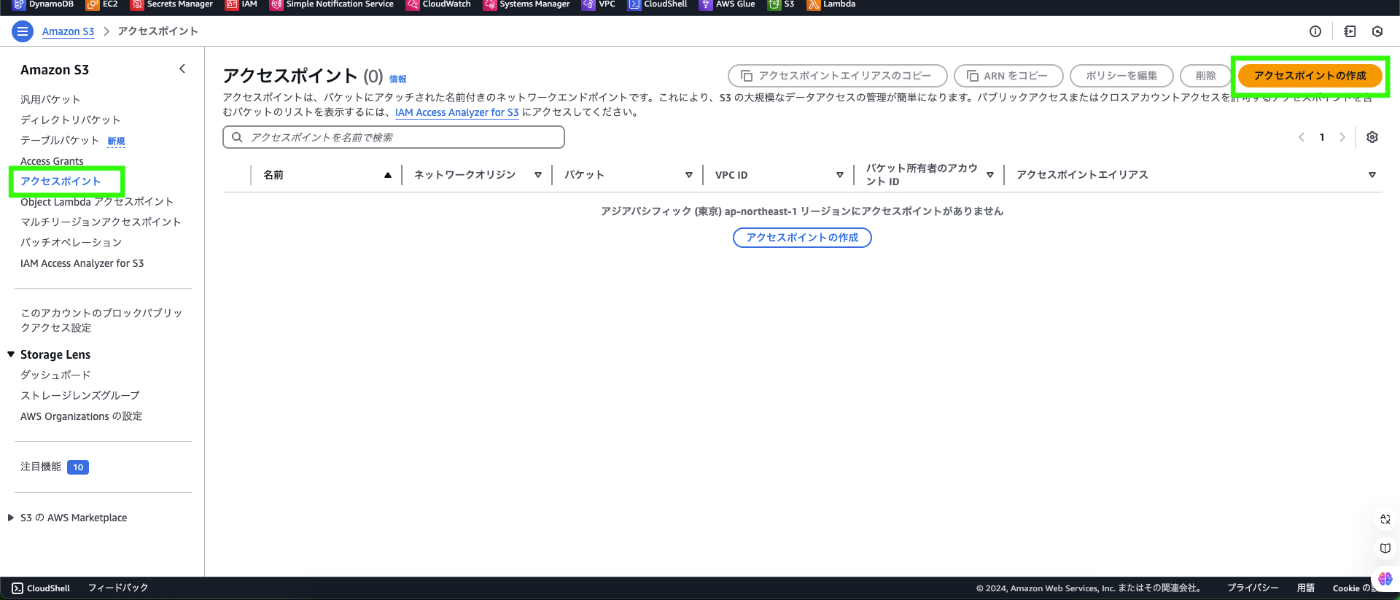
Task: Open Secrets Manager shortcut icon
Action: 137,5
